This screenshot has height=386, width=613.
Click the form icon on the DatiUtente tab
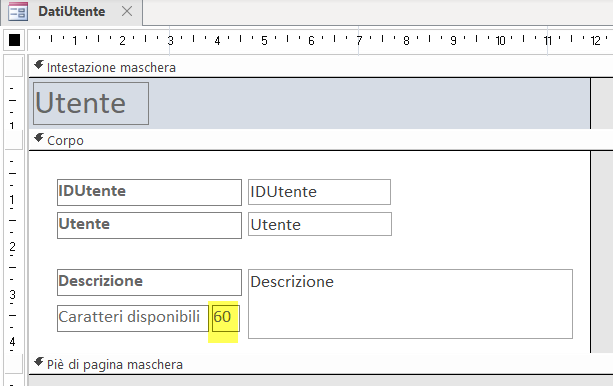18,11
